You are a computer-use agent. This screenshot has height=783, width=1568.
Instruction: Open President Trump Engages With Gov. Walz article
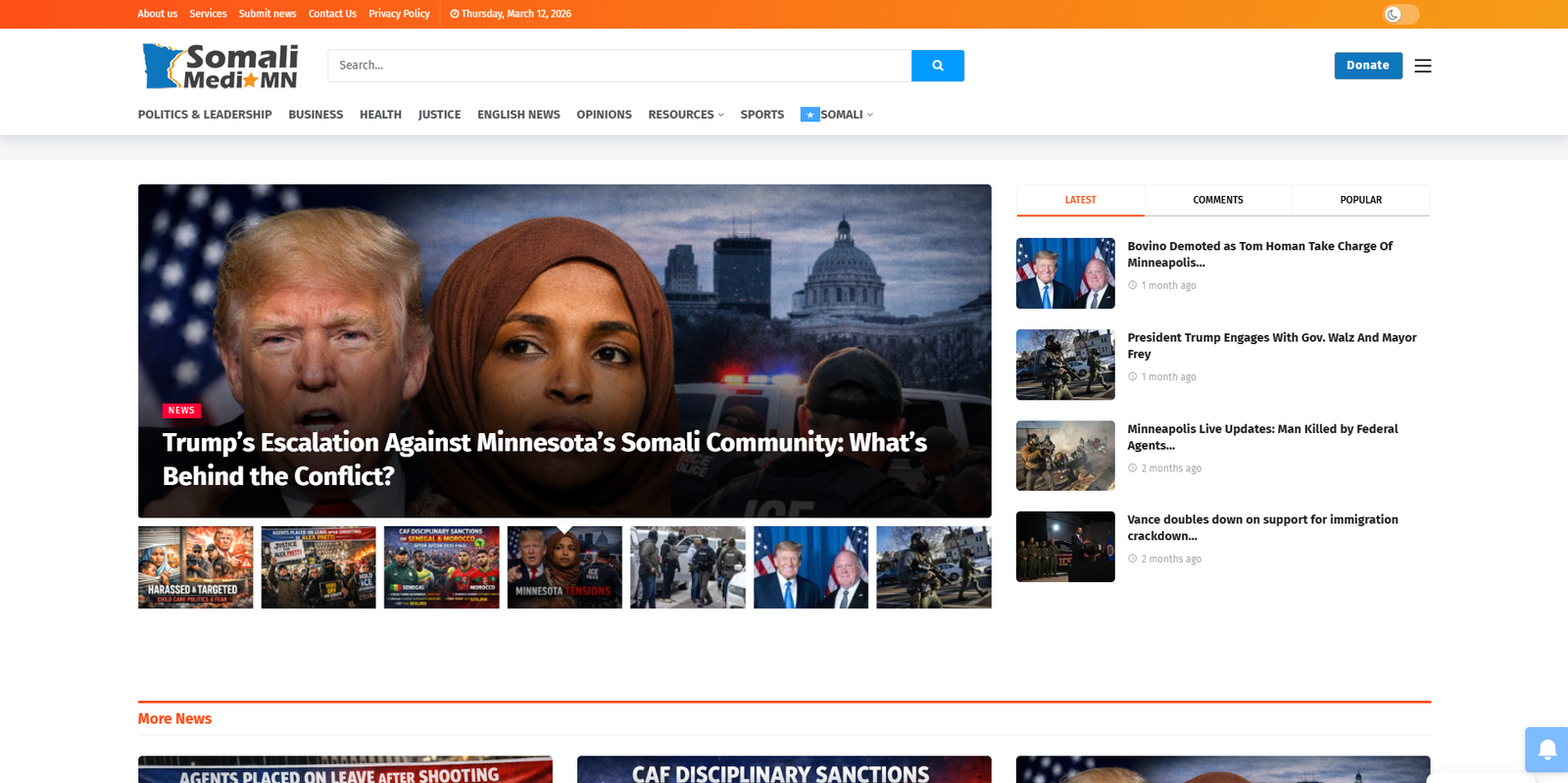tap(1272, 345)
